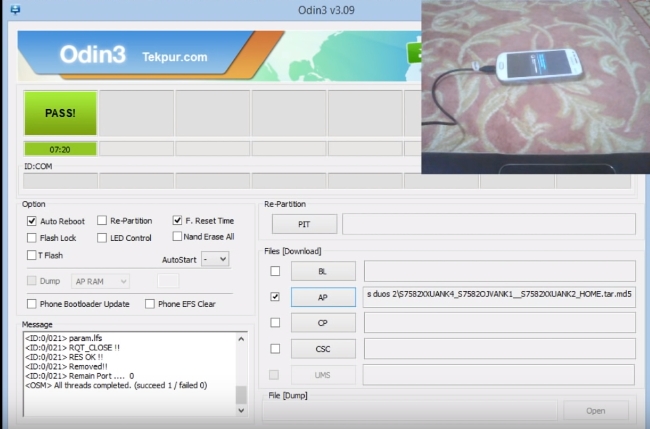Uncheck the F. Reset Time option

[x=177, y=220]
